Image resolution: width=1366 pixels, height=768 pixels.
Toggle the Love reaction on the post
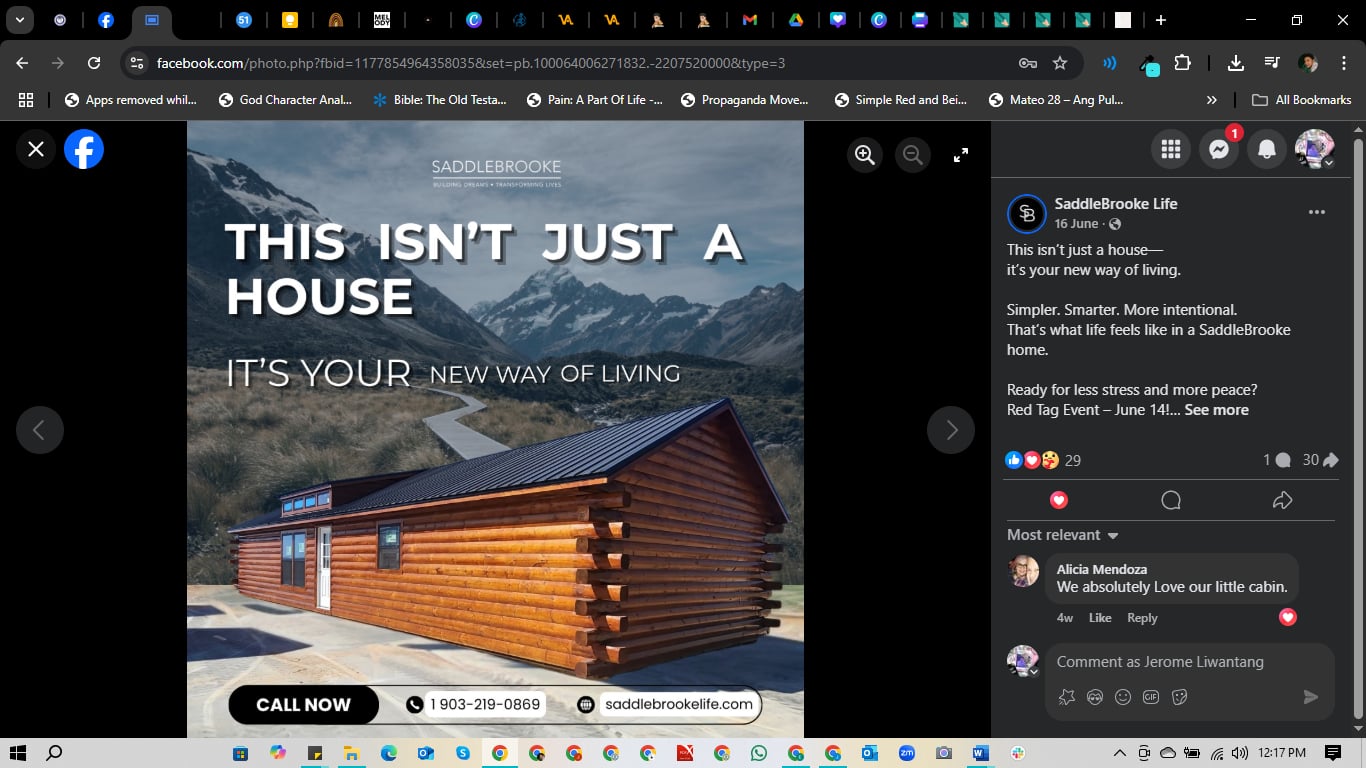(x=1059, y=500)
